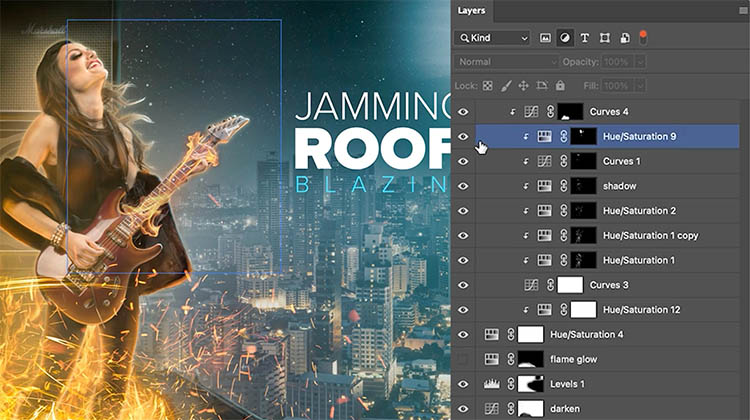This screenshot has width=750, height=420.
Task: Select Curves 3 adjustment icon
Action: pyautogui.click(x=531, y=285)
